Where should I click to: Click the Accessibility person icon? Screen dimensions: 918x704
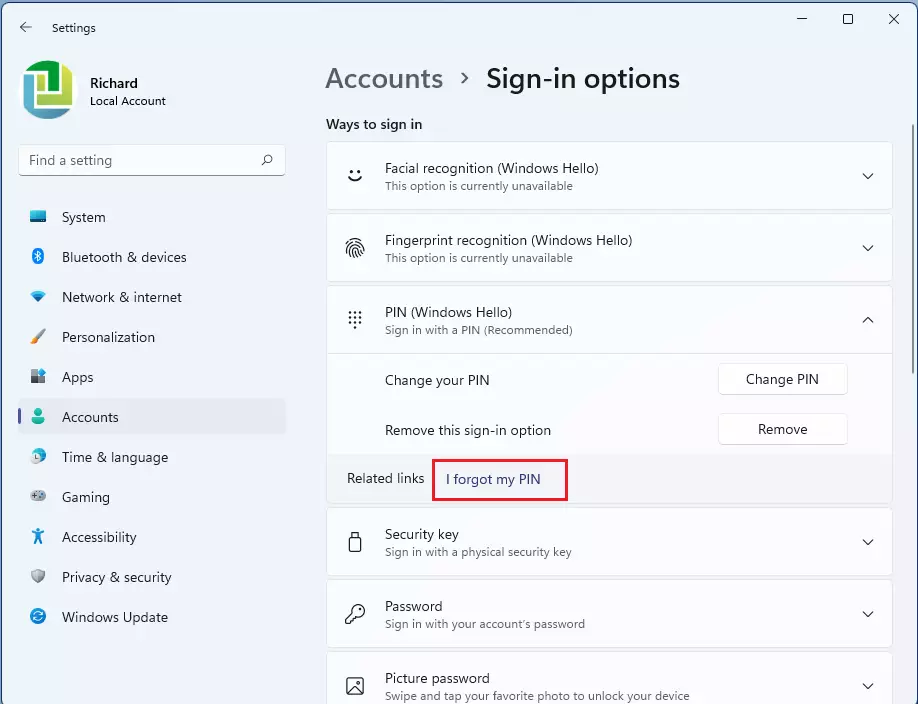pyautogui.click(x=38, y=537)
